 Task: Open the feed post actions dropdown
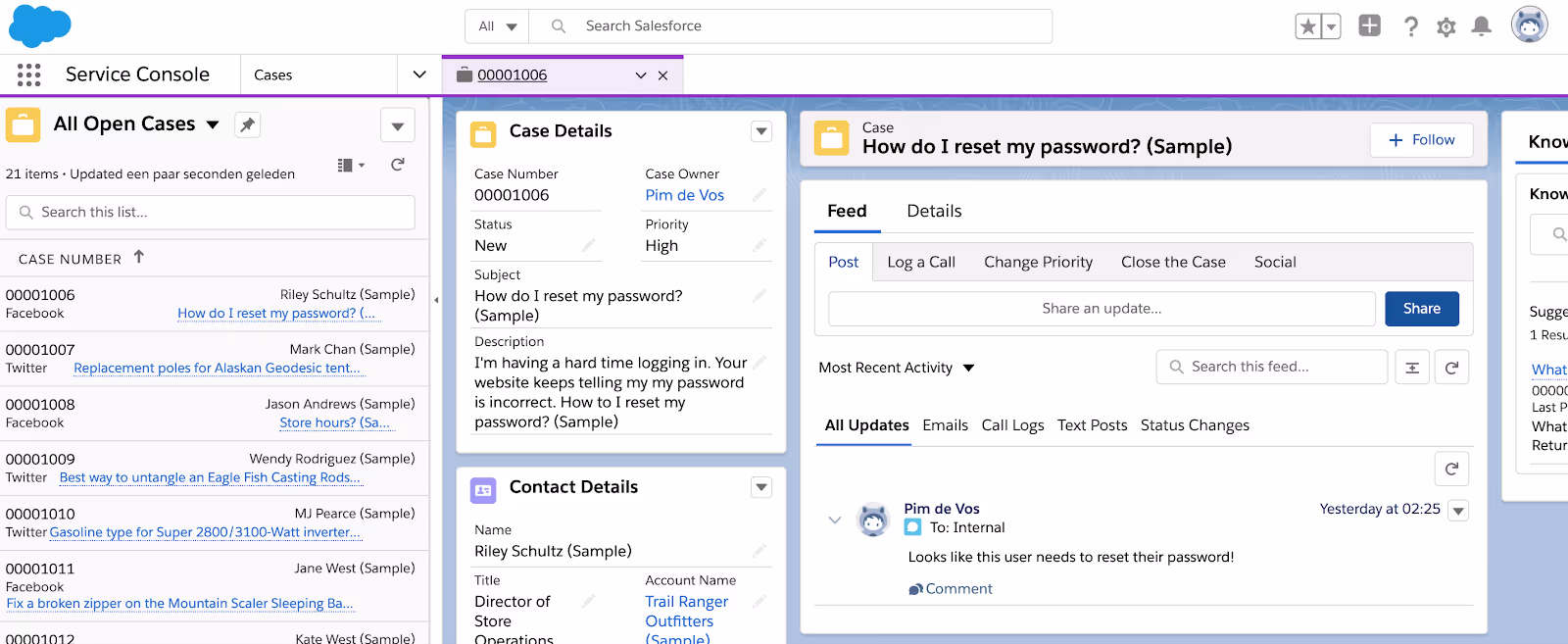point(1458,511)
